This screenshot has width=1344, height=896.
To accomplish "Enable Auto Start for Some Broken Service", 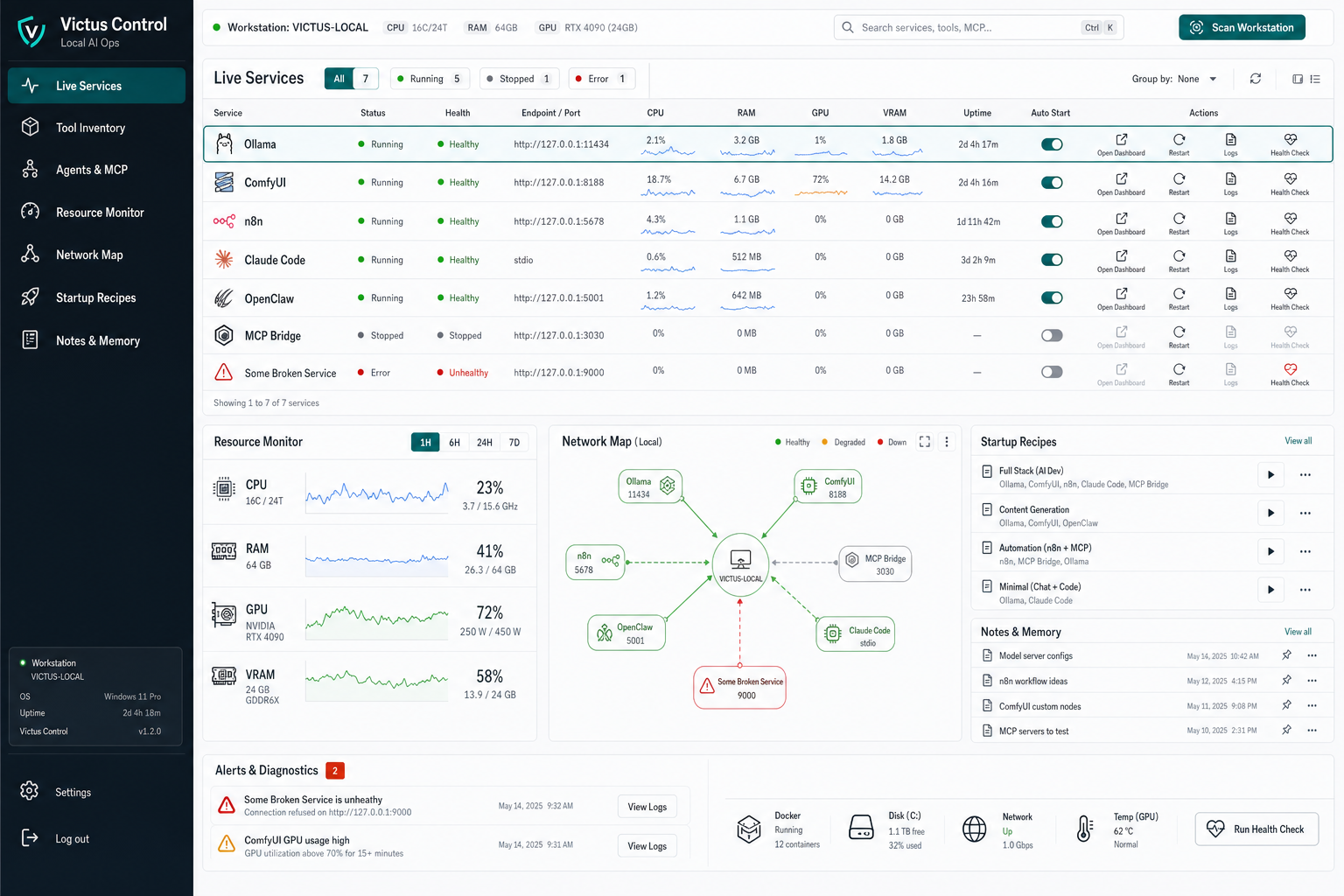I will pos(1052,373).
